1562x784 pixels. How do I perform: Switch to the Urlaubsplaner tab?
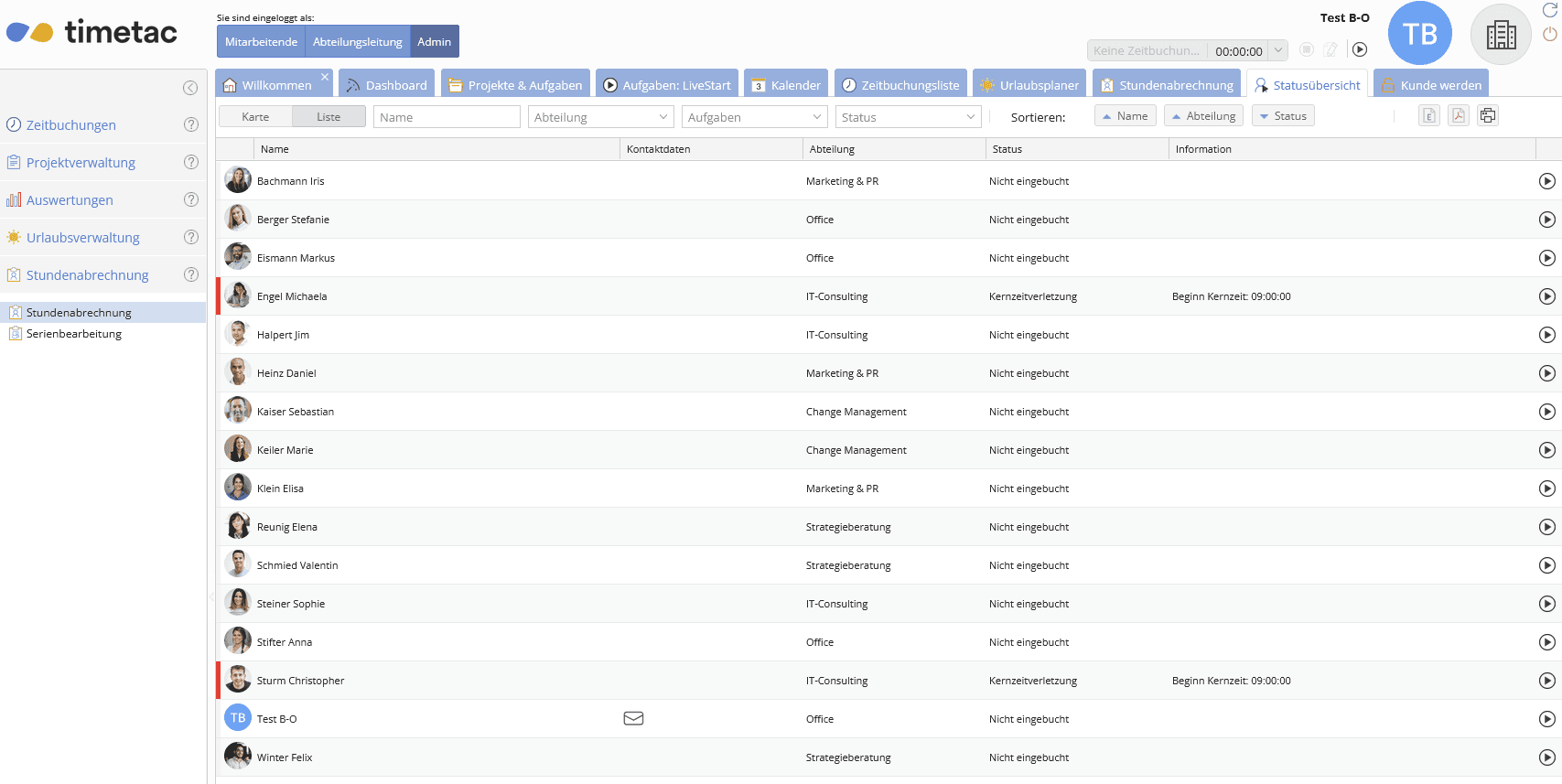(x=1029, y=85)
